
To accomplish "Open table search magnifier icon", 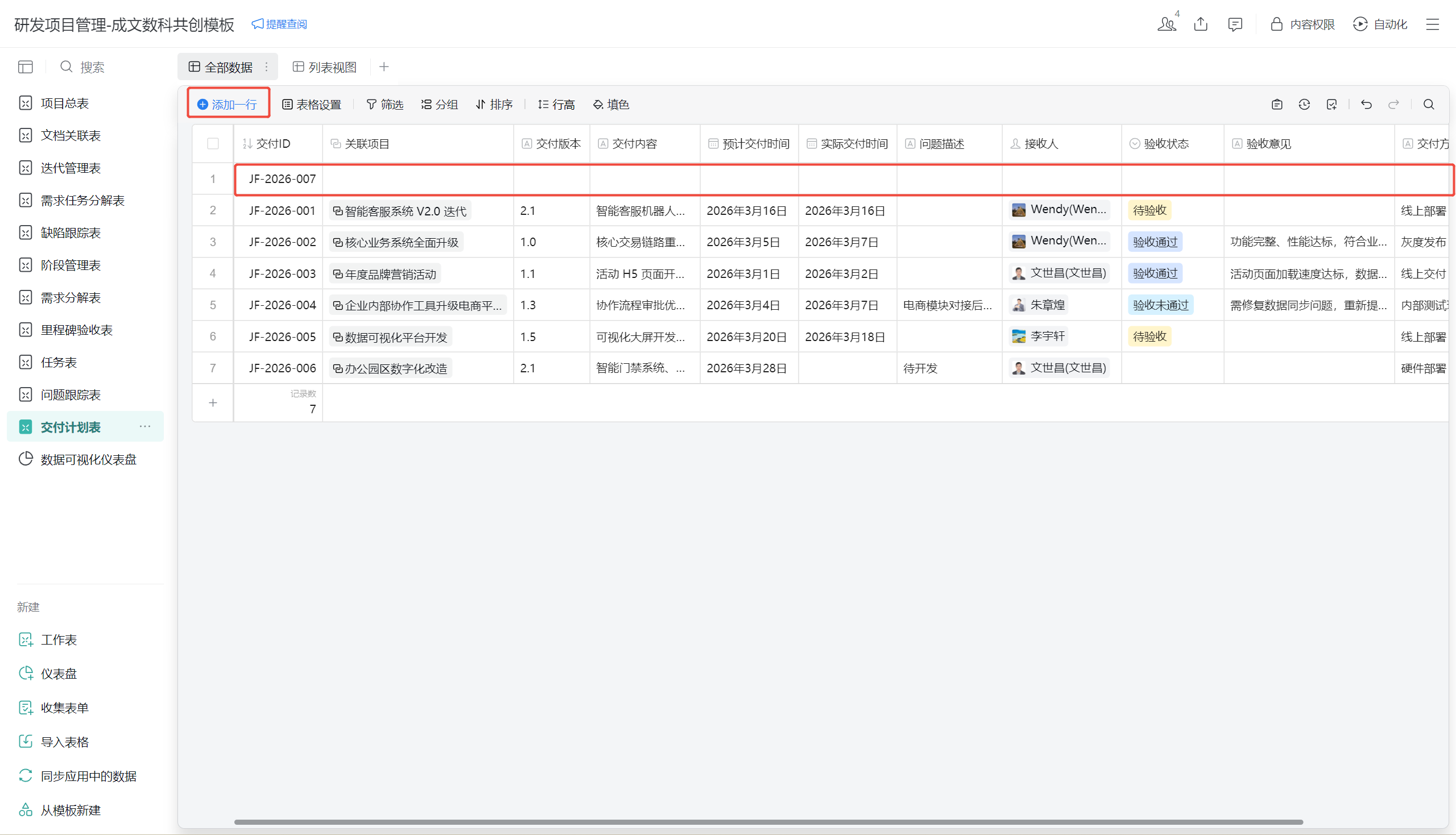I will coord(1429,105).
